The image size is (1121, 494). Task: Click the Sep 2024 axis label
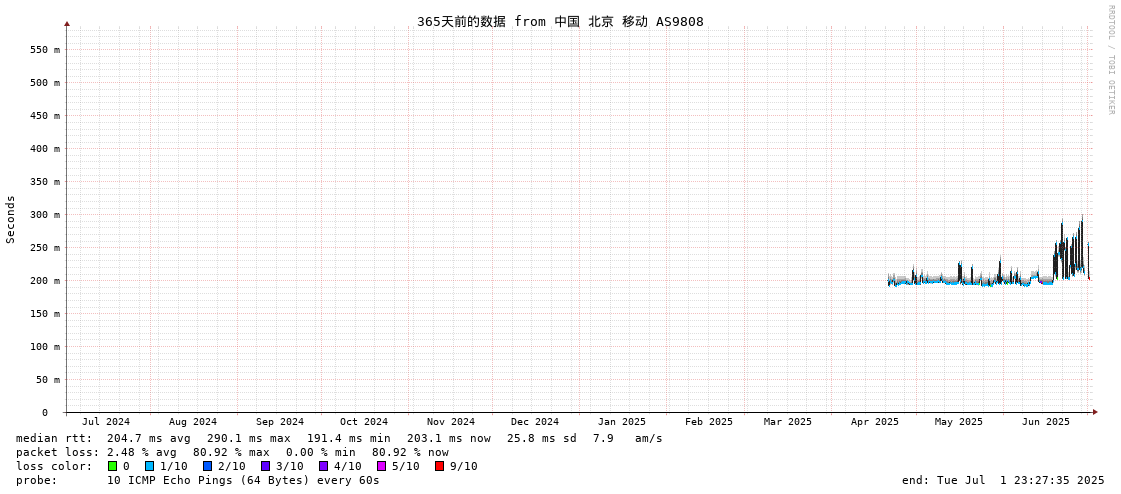click(280, 422)
